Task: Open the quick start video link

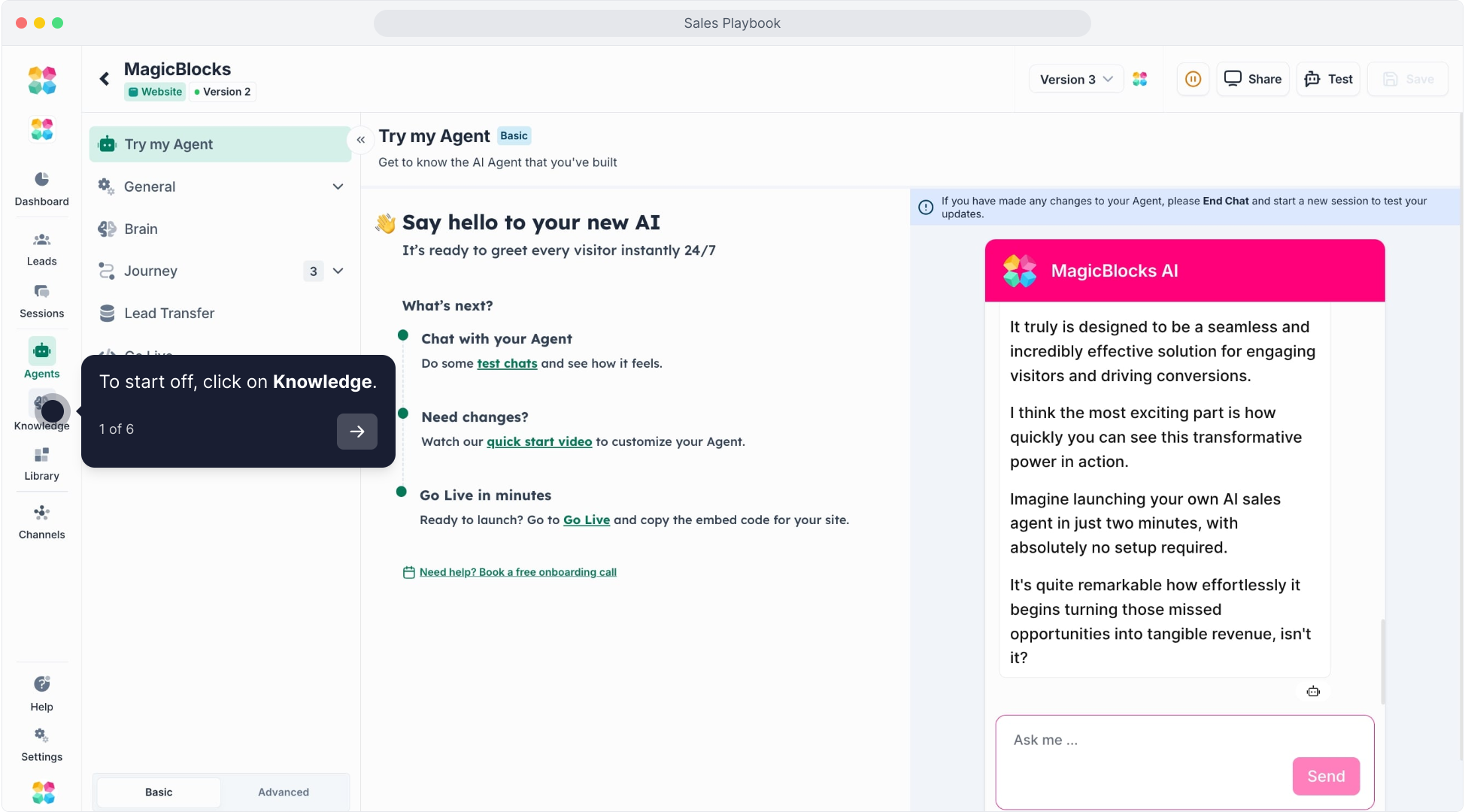Action: (x=539, y=441)
